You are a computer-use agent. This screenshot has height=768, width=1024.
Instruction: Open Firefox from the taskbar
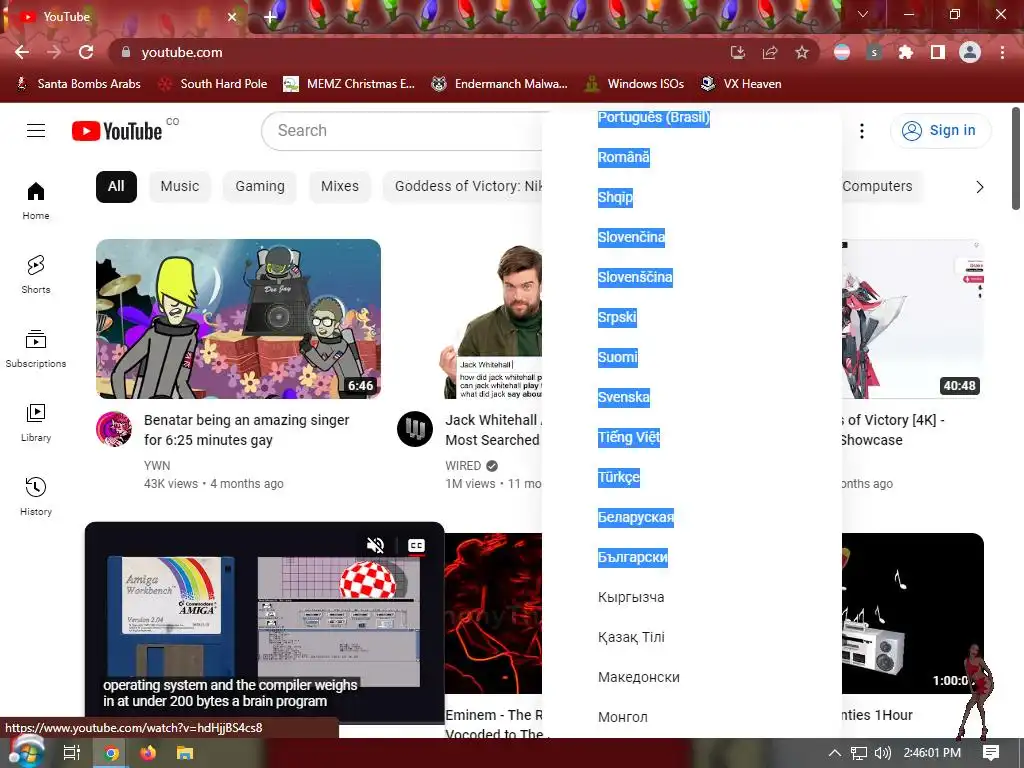[x=148, y=753]
